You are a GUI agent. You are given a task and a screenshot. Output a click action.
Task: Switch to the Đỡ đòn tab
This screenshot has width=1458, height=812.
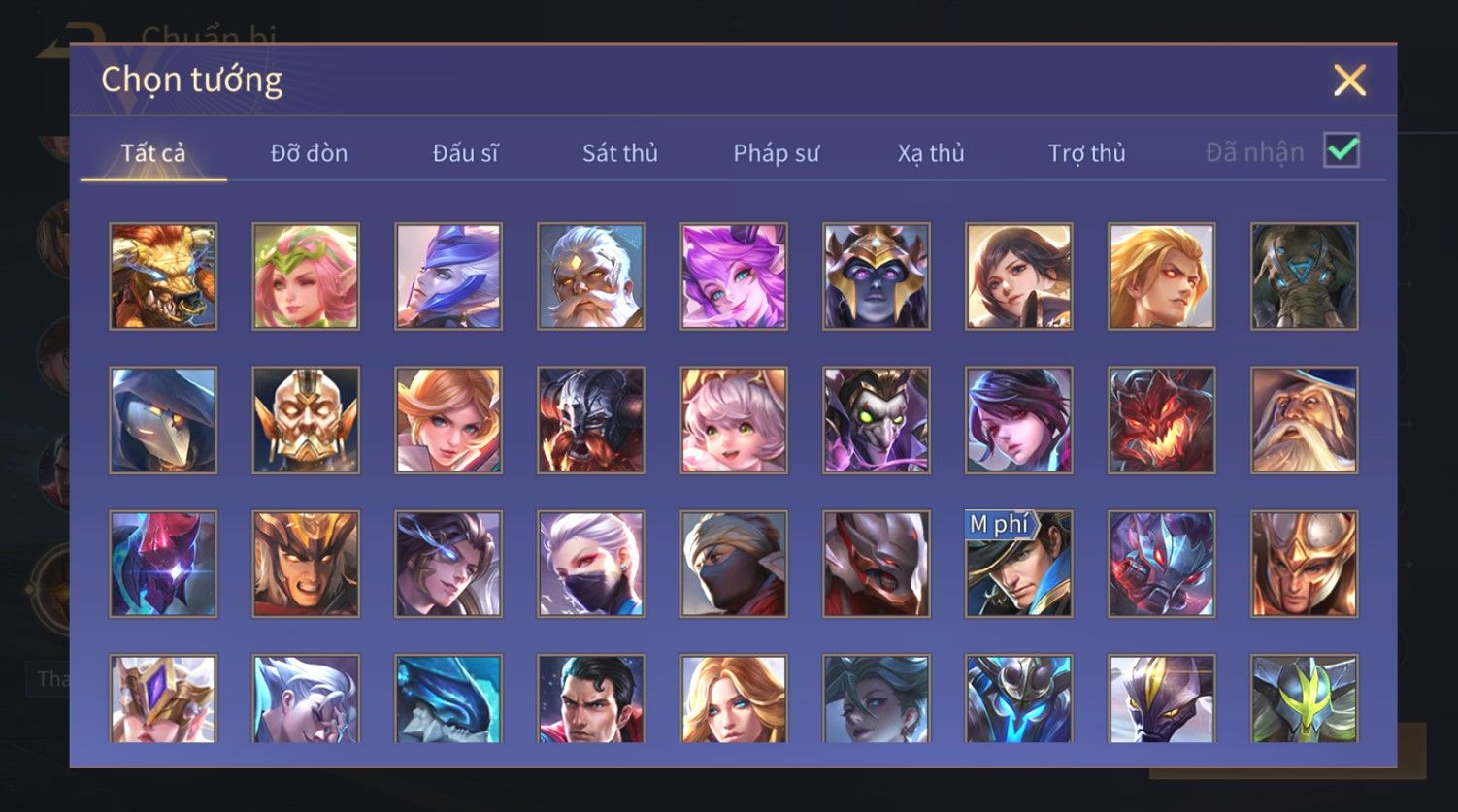point(309,153)
